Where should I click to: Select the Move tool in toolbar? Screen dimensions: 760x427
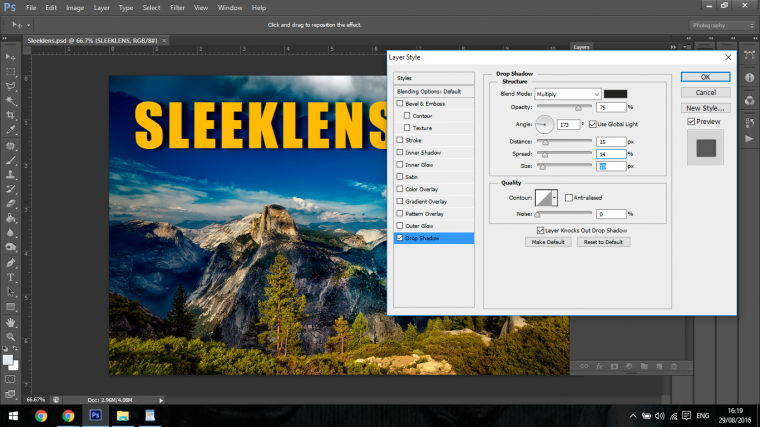[10, 57]
